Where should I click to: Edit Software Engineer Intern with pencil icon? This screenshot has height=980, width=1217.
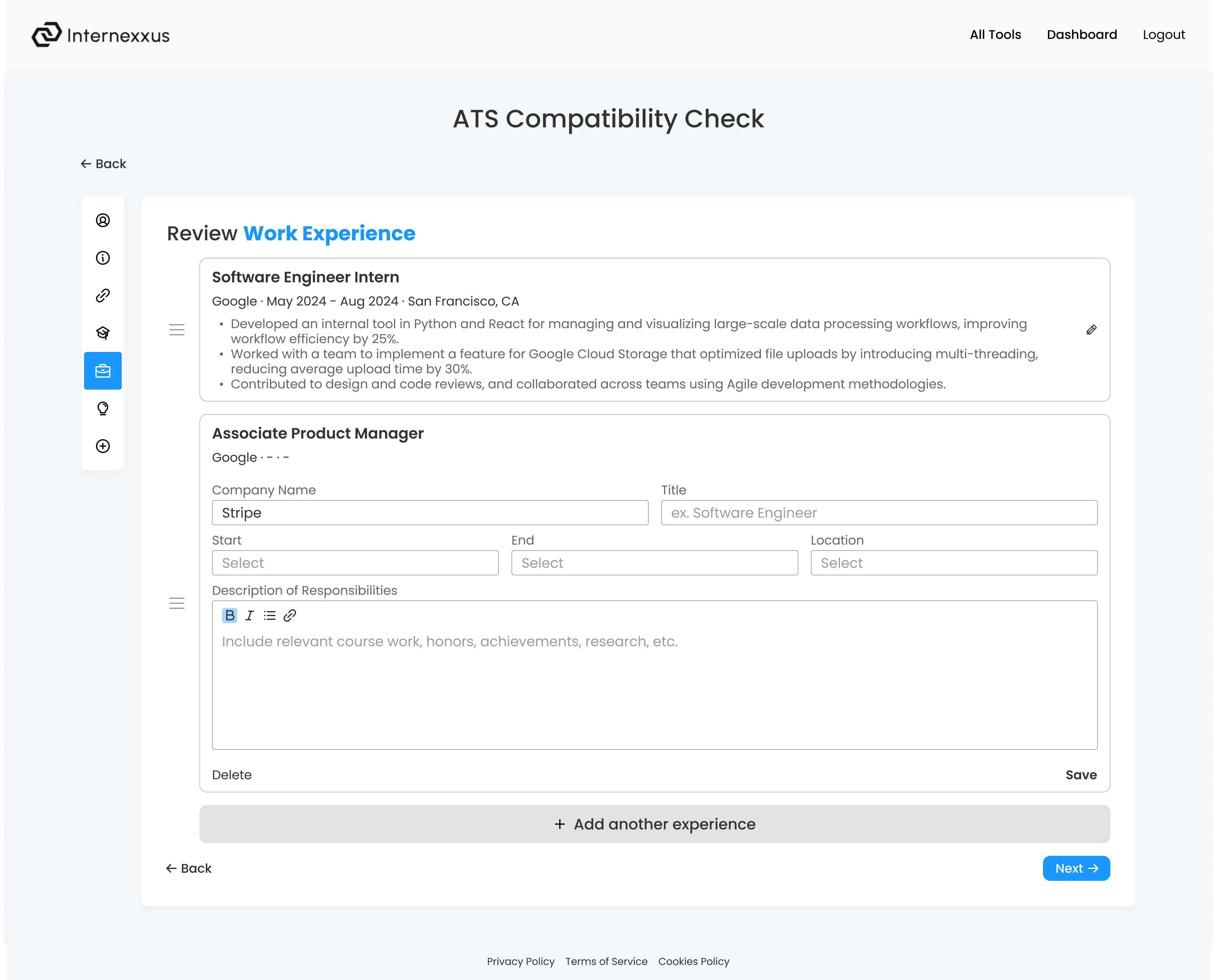[1092, 330]
